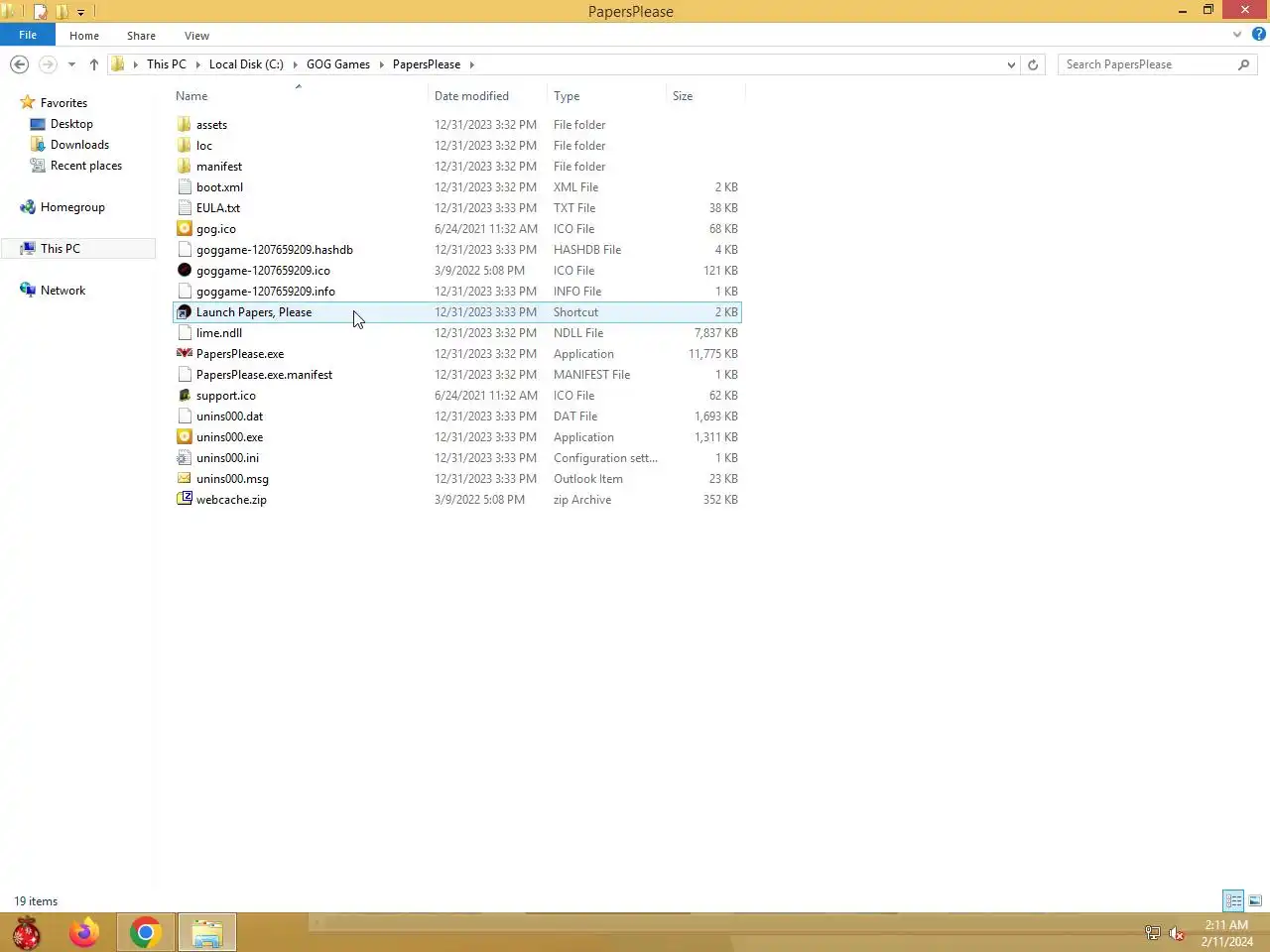The width and height of the screenshot is (1270, 952).
Task: Select the unins000.dat file name
Action: (x=229, y=416)
